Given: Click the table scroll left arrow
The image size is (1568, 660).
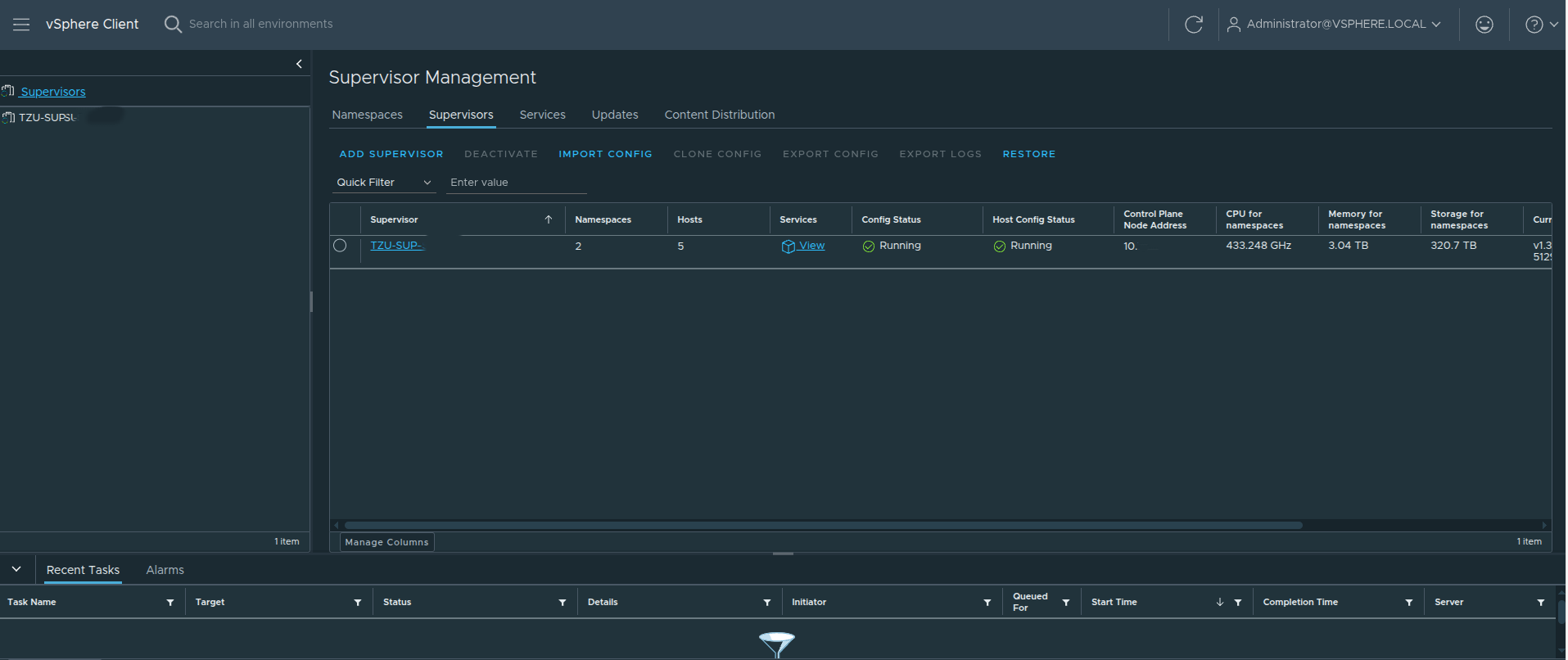Looking at the screenshot, I should point(336,525).
